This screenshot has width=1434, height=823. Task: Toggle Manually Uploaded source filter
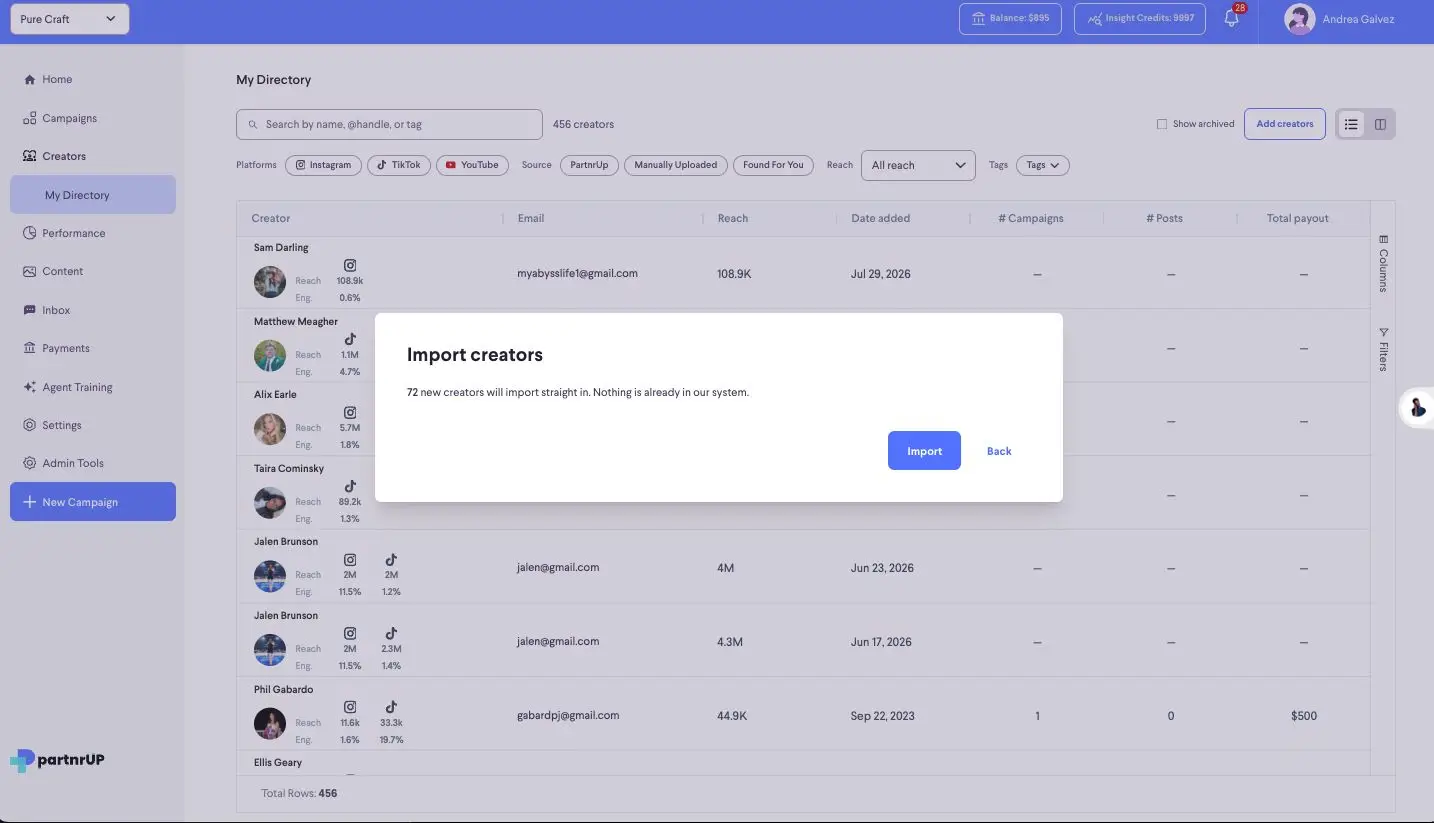pos(675,165)
